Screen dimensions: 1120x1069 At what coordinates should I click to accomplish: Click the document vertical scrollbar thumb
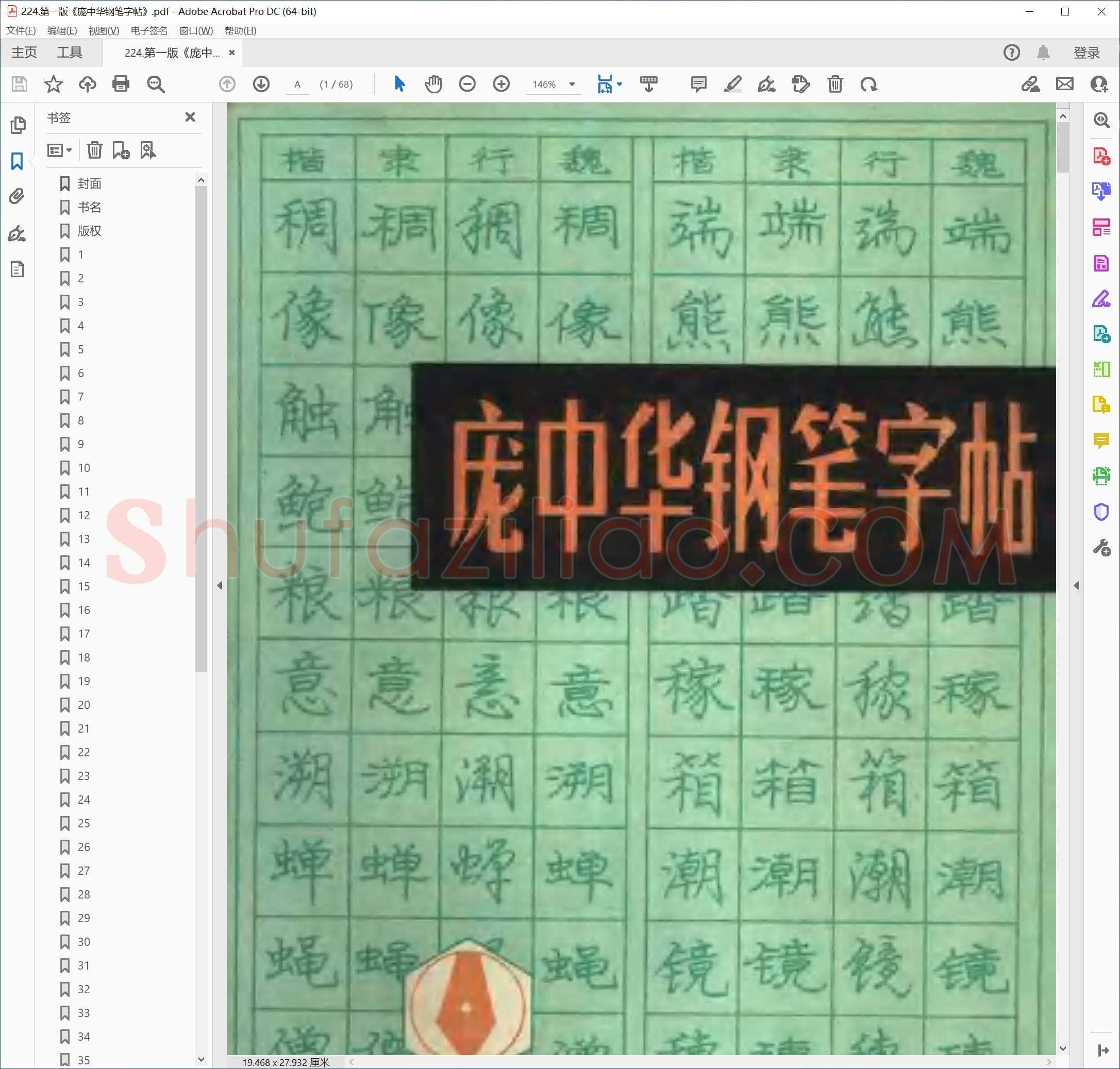point(1062,147)
